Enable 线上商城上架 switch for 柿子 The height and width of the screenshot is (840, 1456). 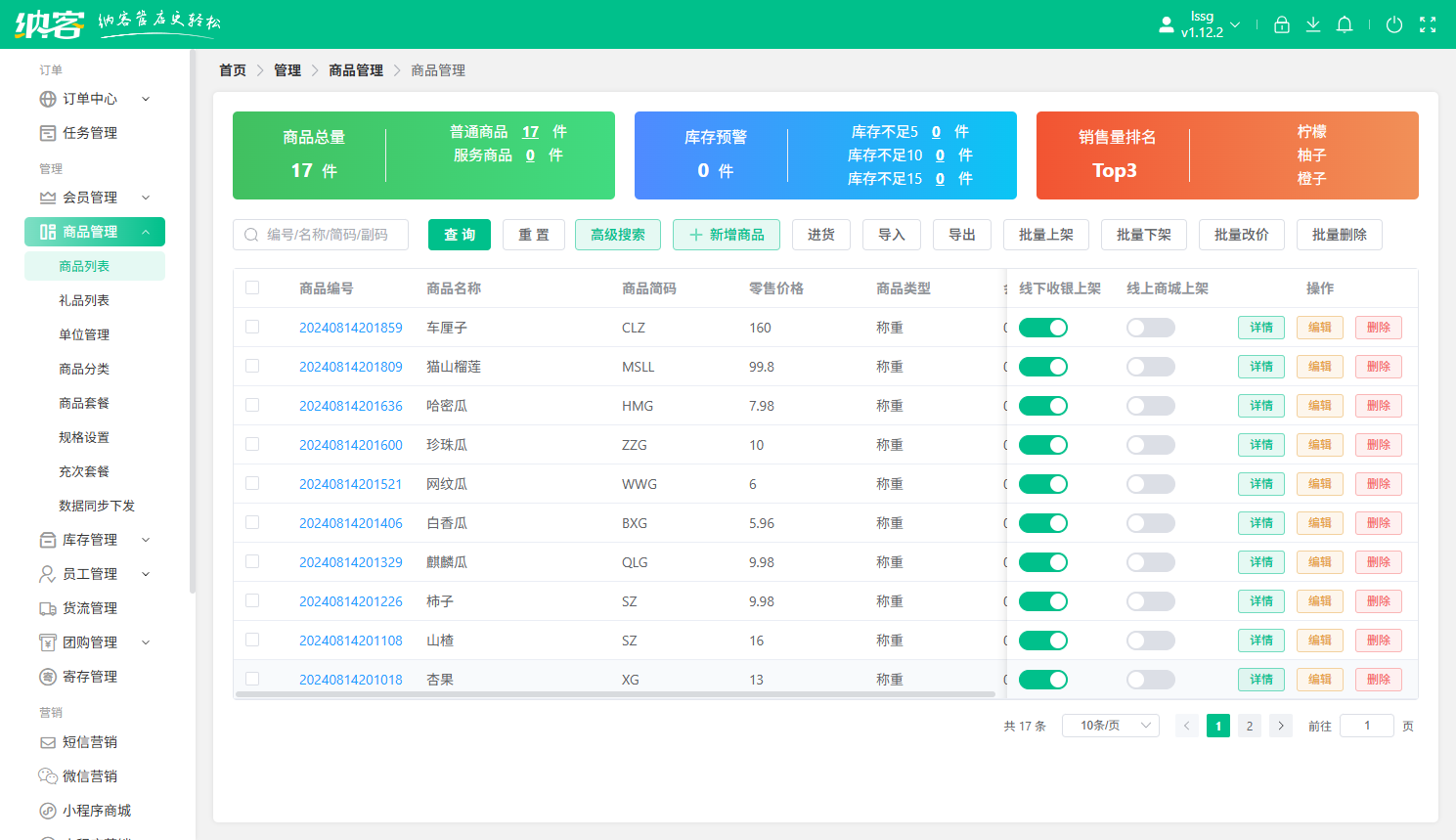pyautogui.click(x=1151, y=601)
